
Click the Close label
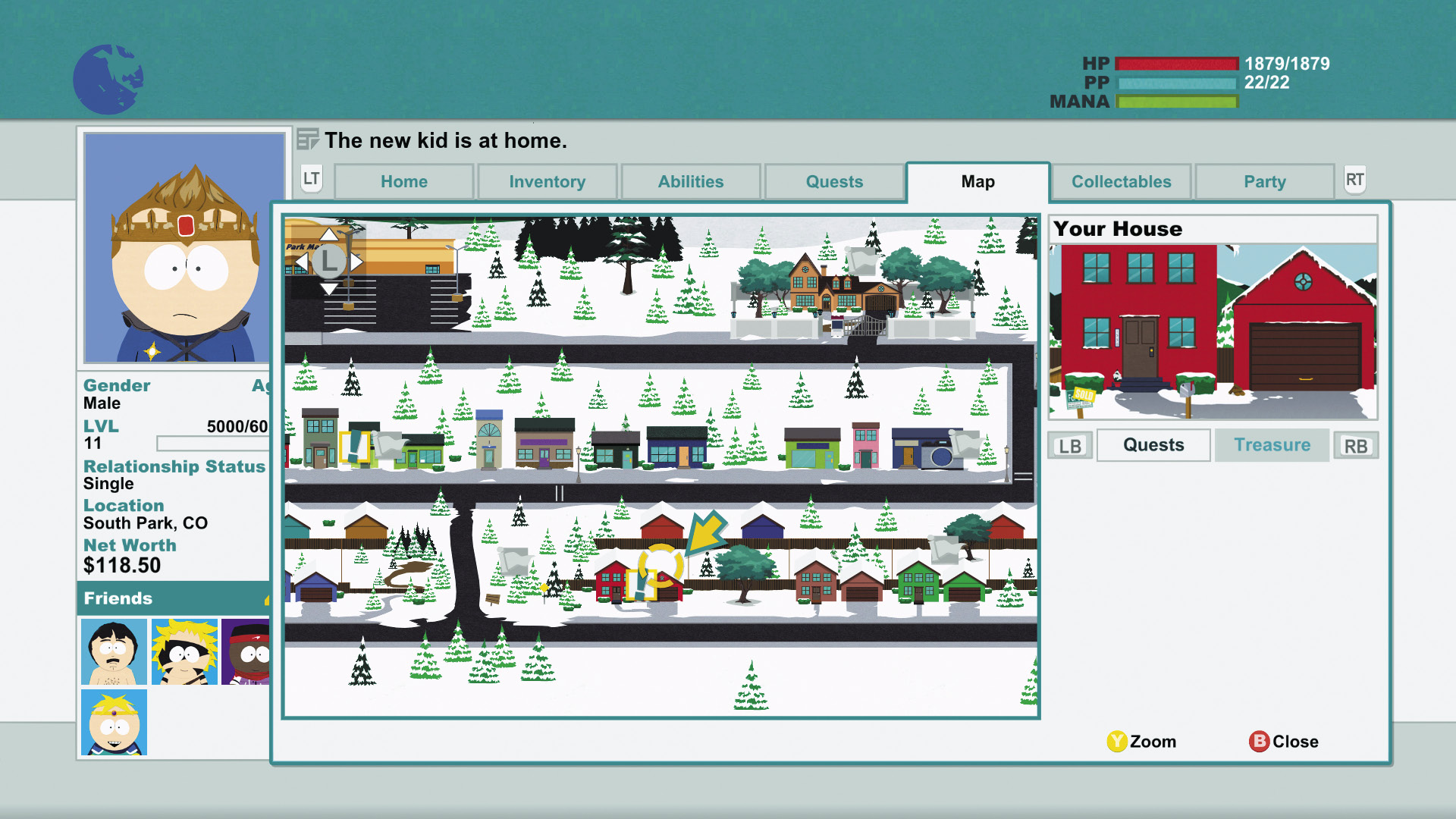1295,742
